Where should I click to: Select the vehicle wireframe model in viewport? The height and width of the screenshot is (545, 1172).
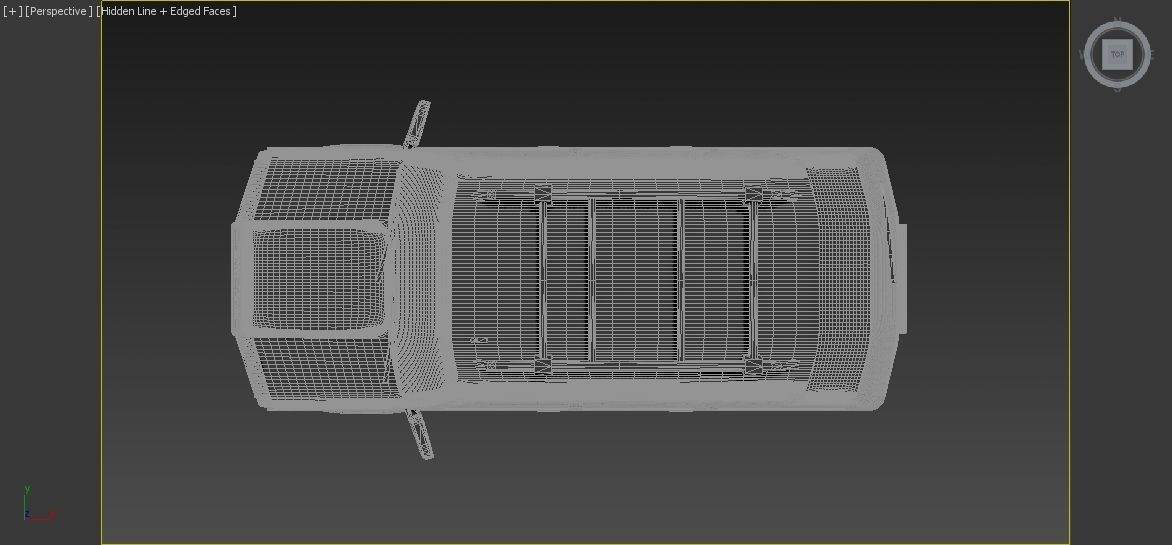point(568,280)
